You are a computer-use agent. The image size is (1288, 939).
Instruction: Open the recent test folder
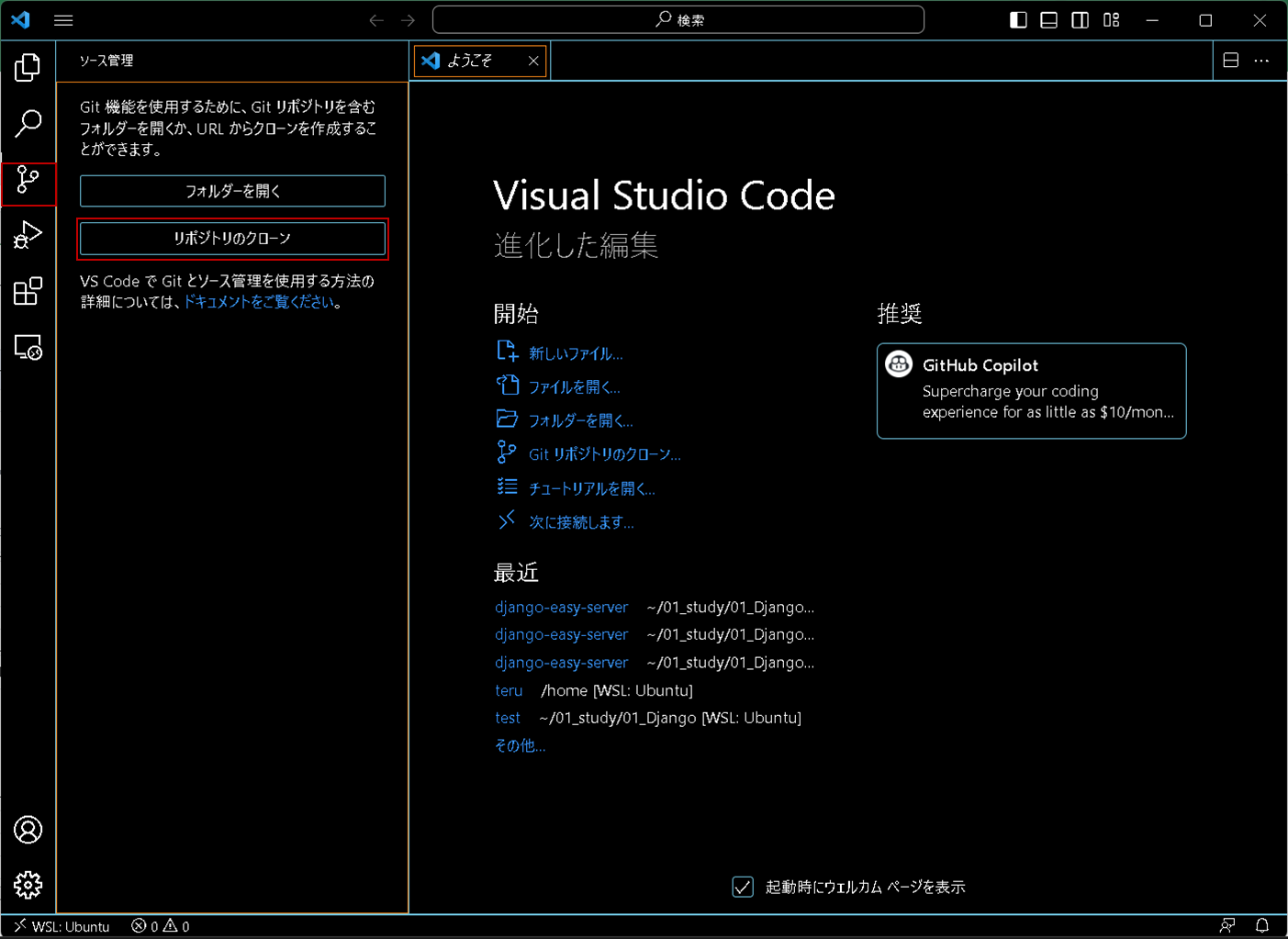508,718
